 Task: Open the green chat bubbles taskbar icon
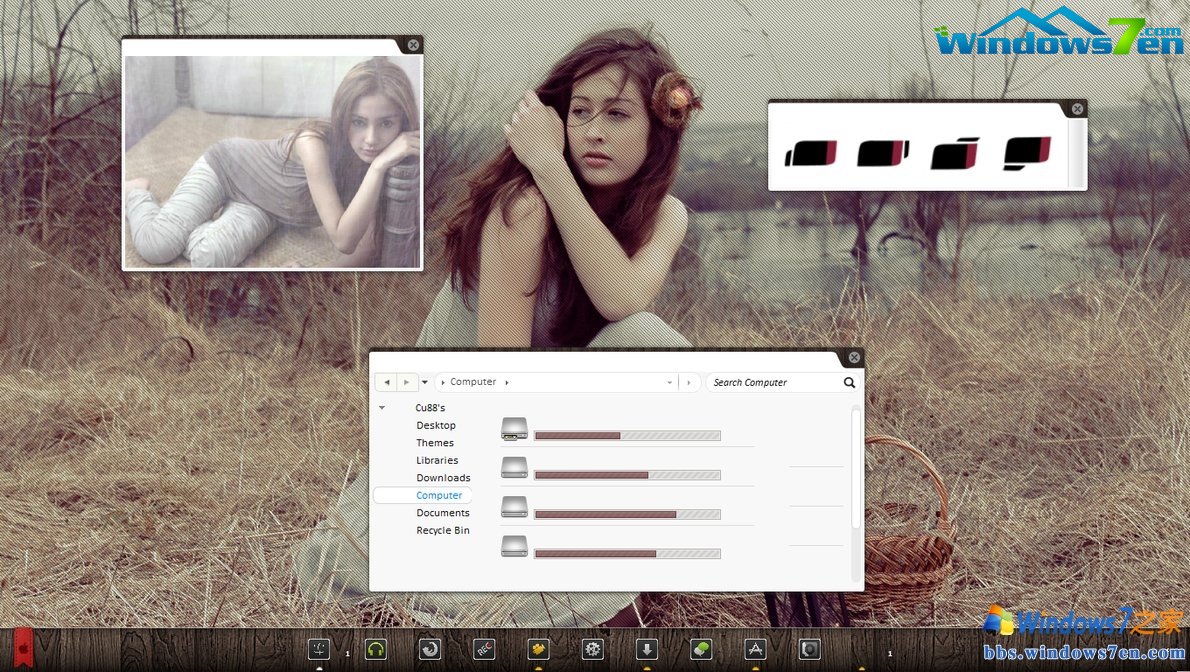(x=701, y=649)
